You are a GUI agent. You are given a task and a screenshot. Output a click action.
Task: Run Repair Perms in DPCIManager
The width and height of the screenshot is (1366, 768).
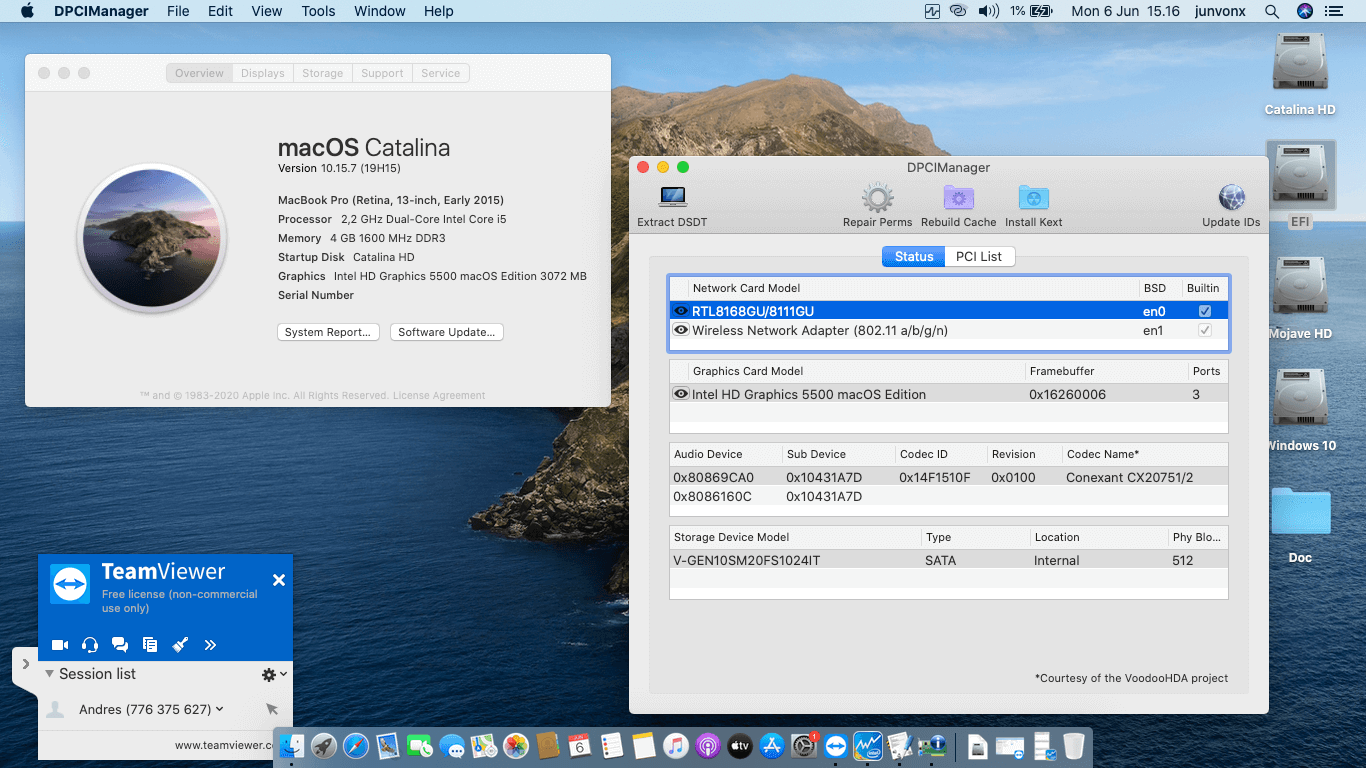(877, 197)
